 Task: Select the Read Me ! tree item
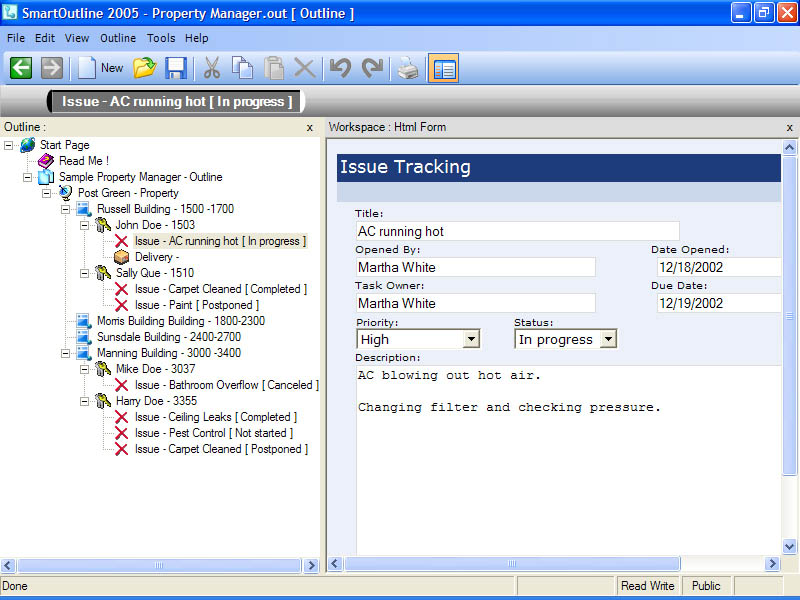click(x=84, y=161)
